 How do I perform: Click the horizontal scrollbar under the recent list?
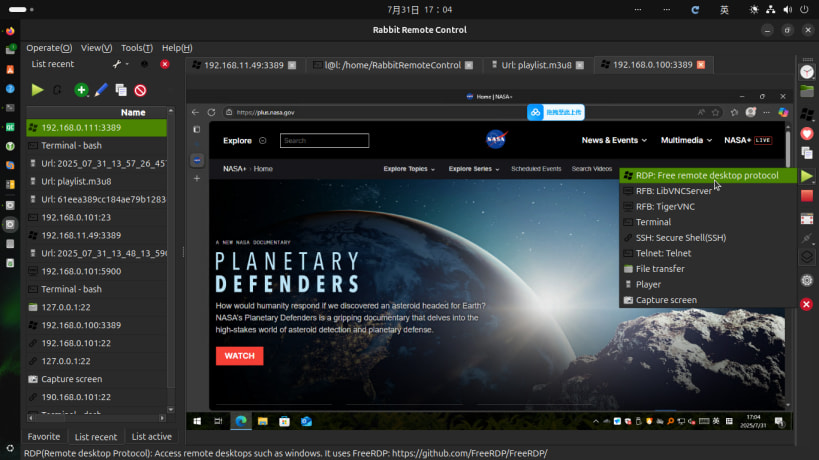(x=97, y=418)
